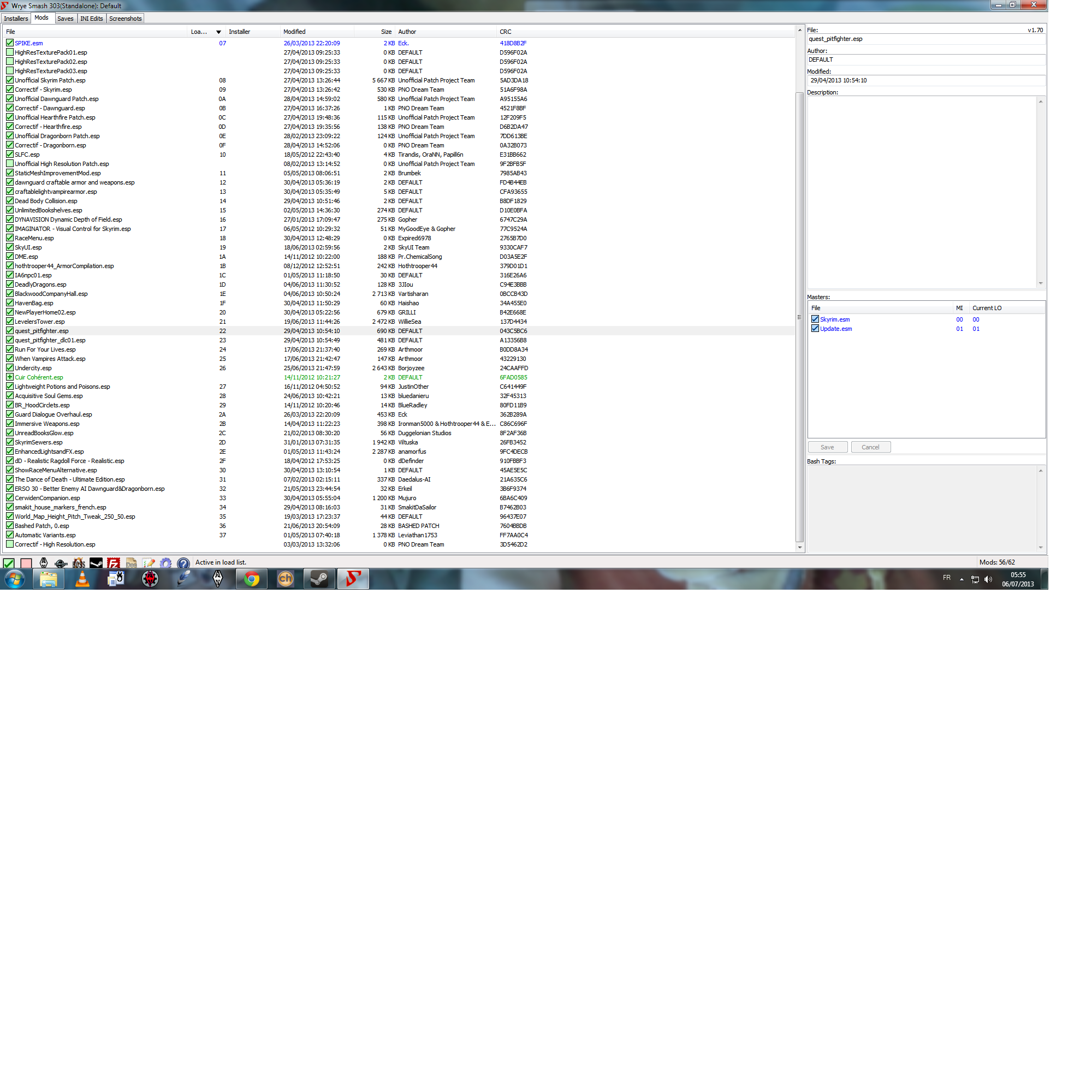1092x1092 pixels.
Task: Switch to the Mods tab
Action: pyautogui.click(x=41, y=18)
